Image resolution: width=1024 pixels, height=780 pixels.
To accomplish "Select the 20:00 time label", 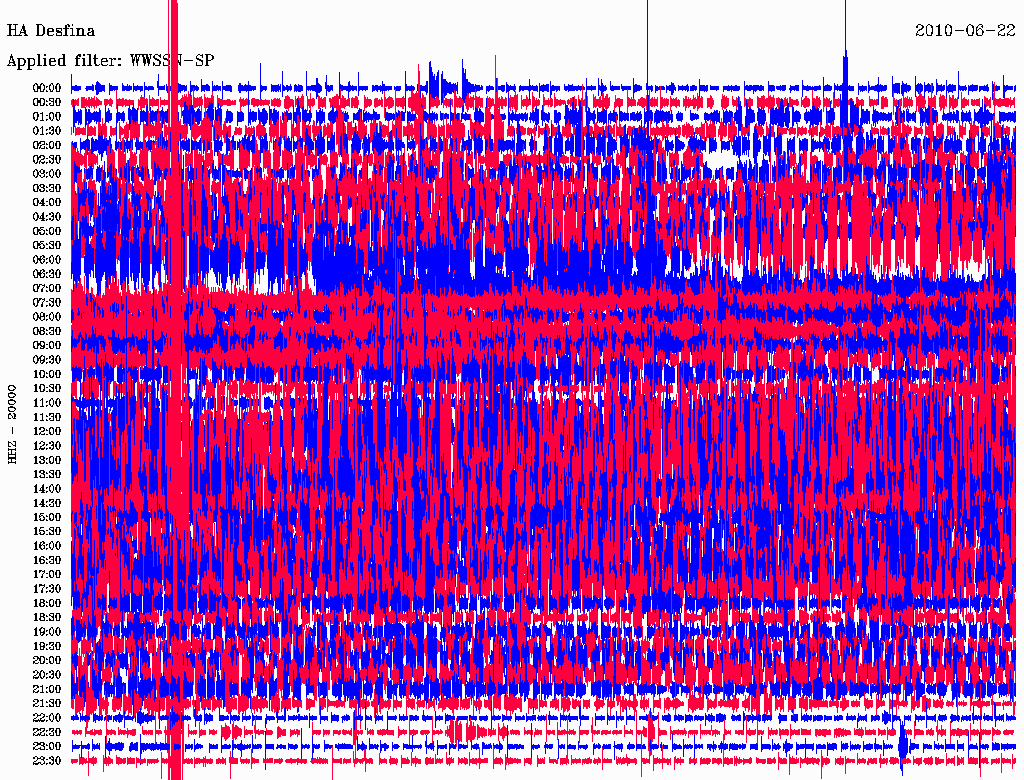I will [x=47, y=660].
